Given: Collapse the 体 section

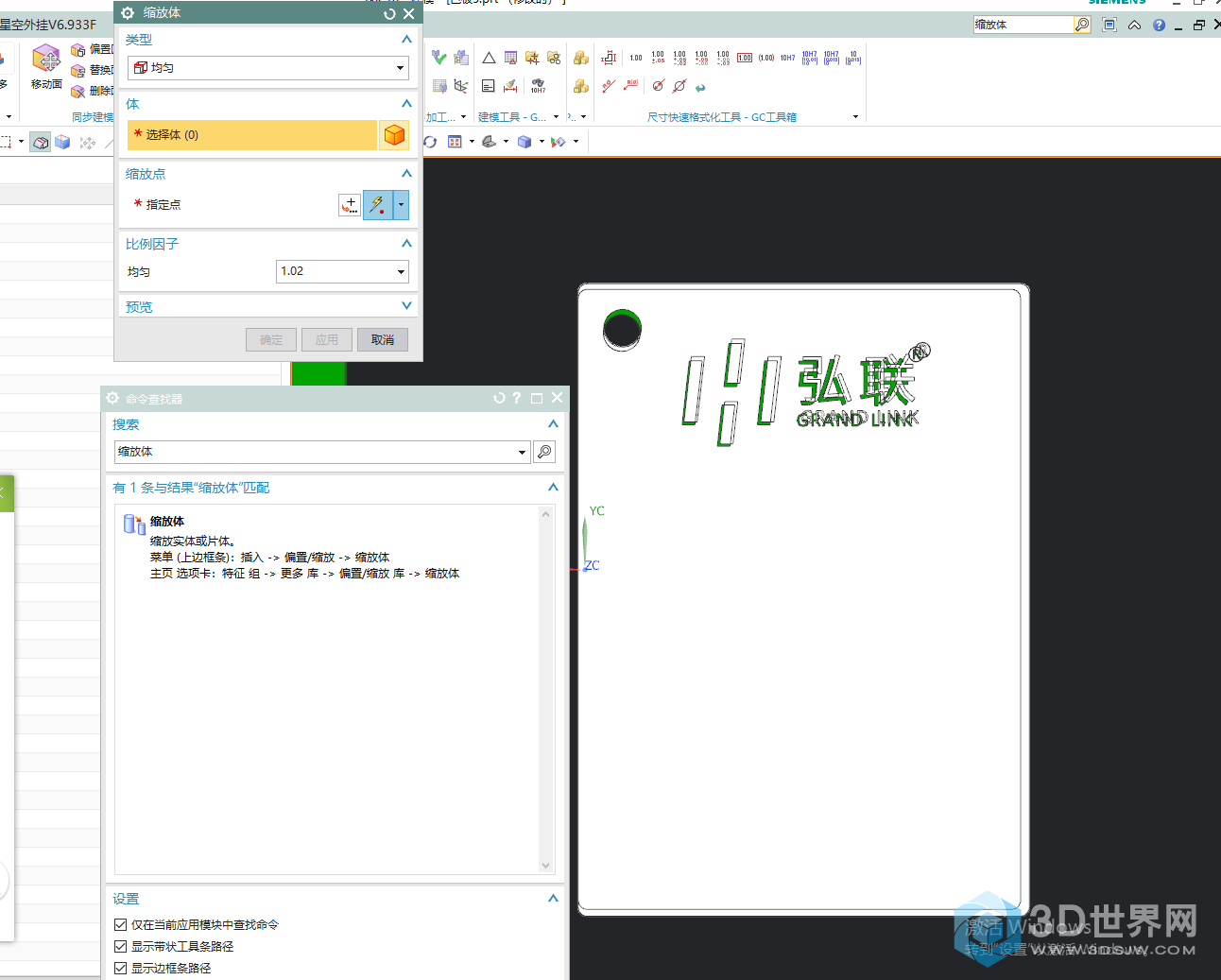Looking at the screenshot, I should (x=406, y=104).
